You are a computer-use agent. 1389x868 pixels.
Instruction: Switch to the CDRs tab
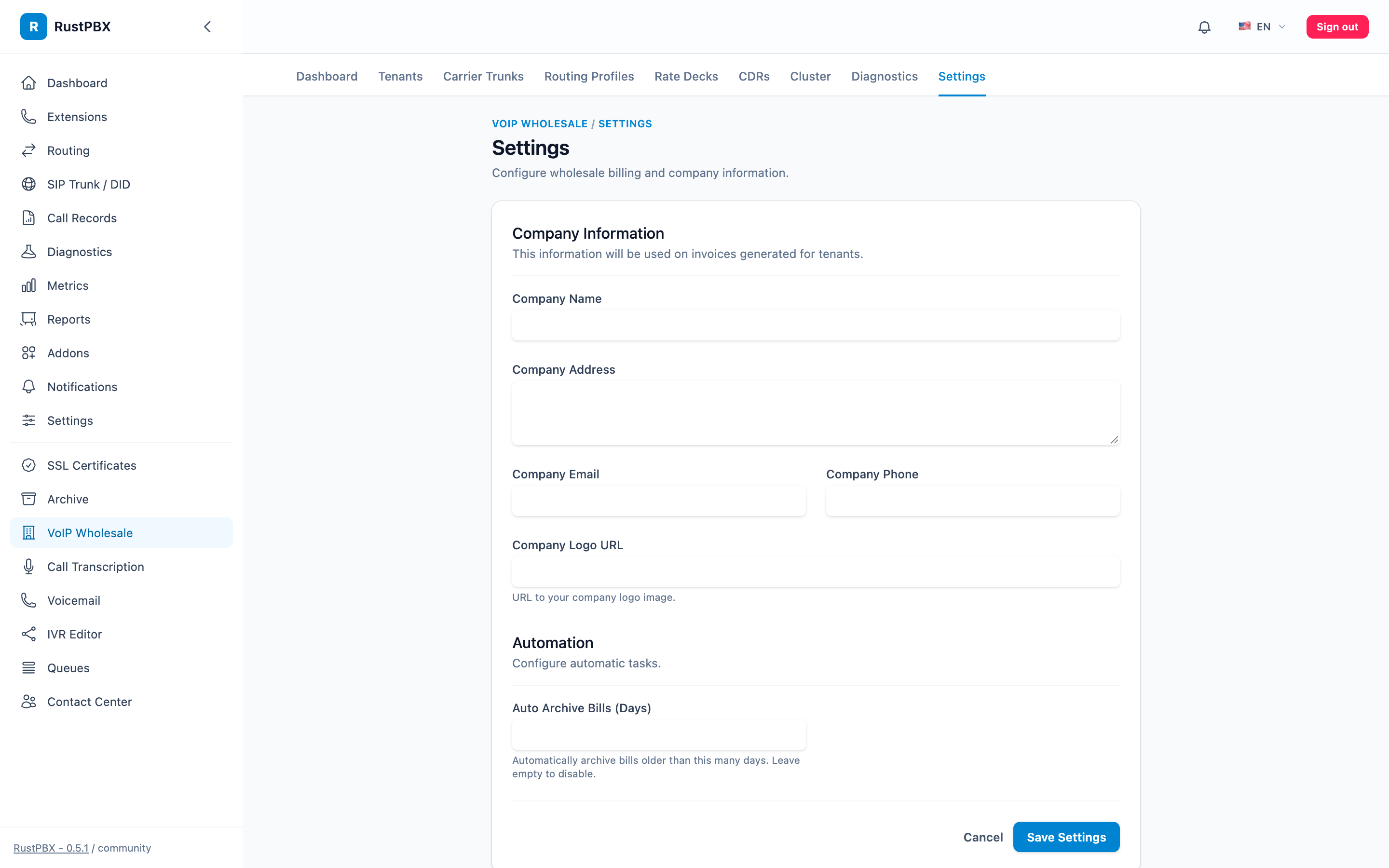754,76
